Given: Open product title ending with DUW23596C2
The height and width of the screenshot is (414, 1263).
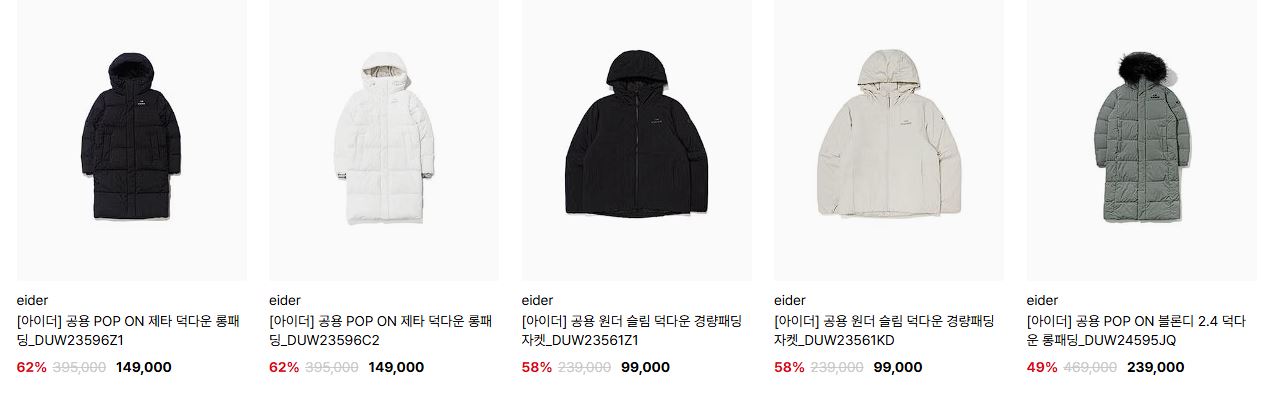Looking at the screenshot, I should click(x=381, y=331).
